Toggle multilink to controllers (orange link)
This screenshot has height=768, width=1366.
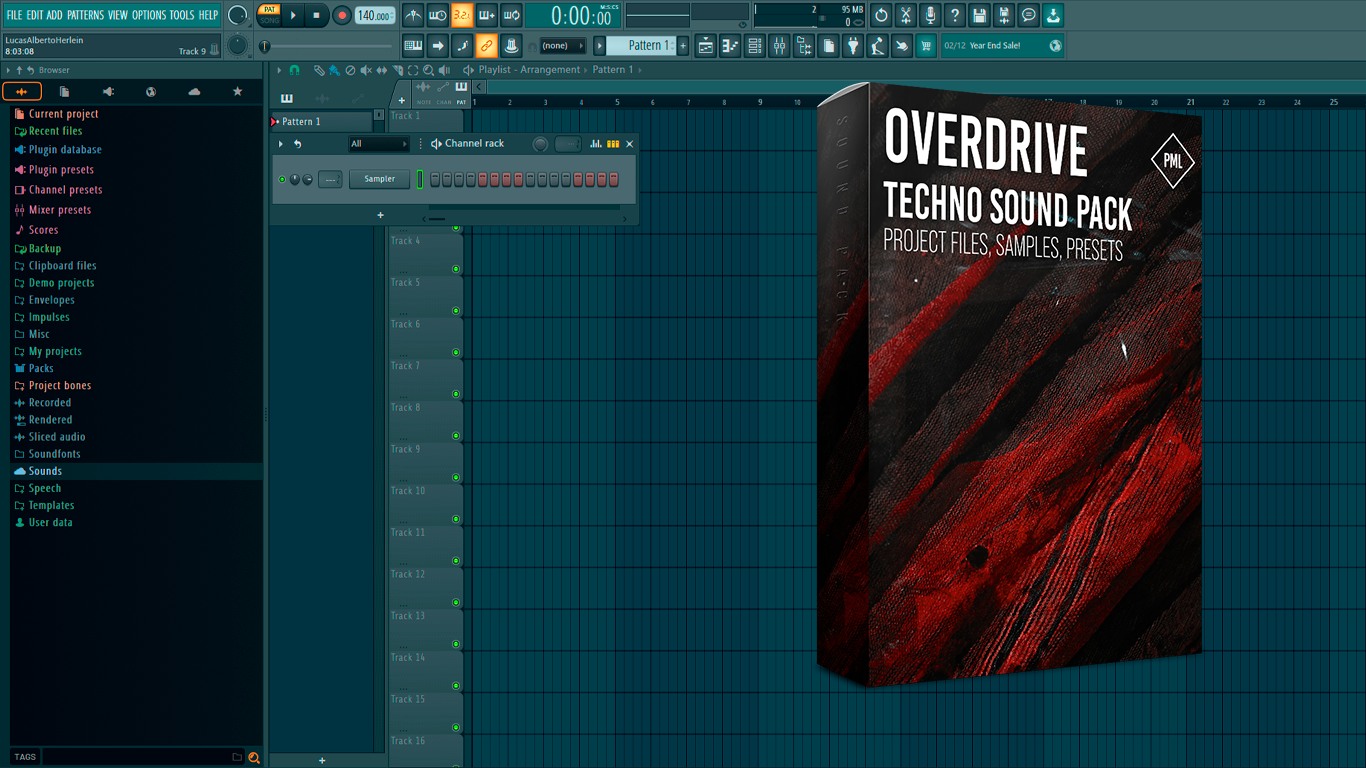[487, 46]
